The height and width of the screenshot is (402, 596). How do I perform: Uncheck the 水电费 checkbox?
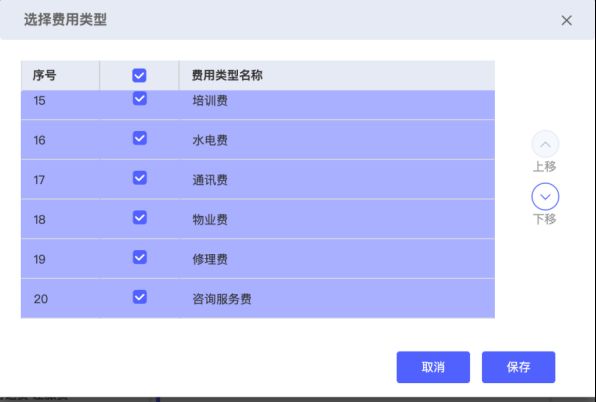click(x=139, y=138)
